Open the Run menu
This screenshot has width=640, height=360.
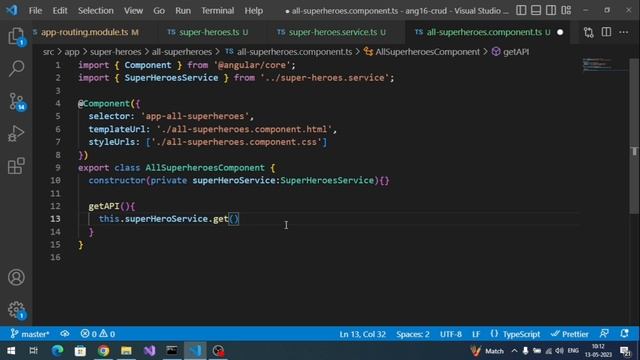(183, 11)
